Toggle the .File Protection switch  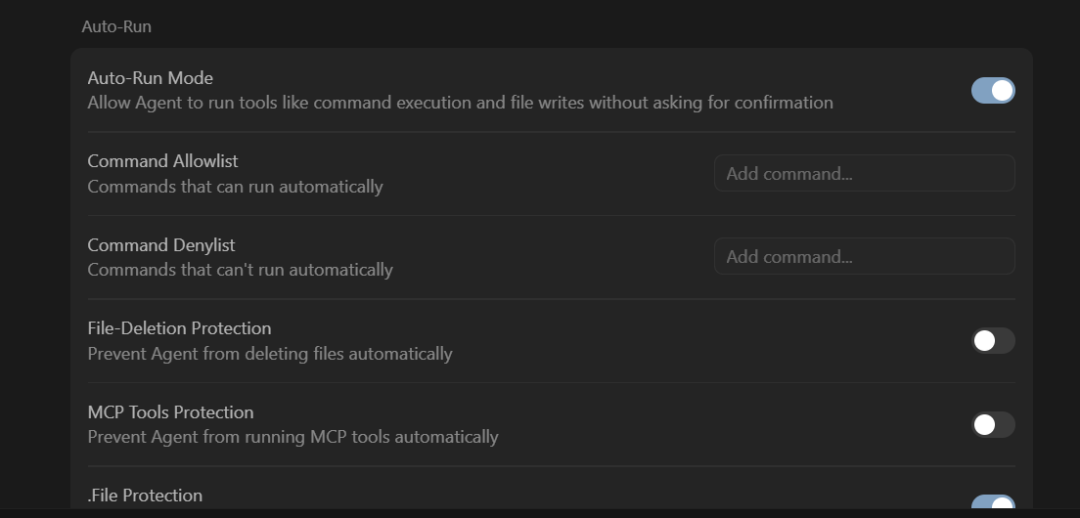coord(993,504)
